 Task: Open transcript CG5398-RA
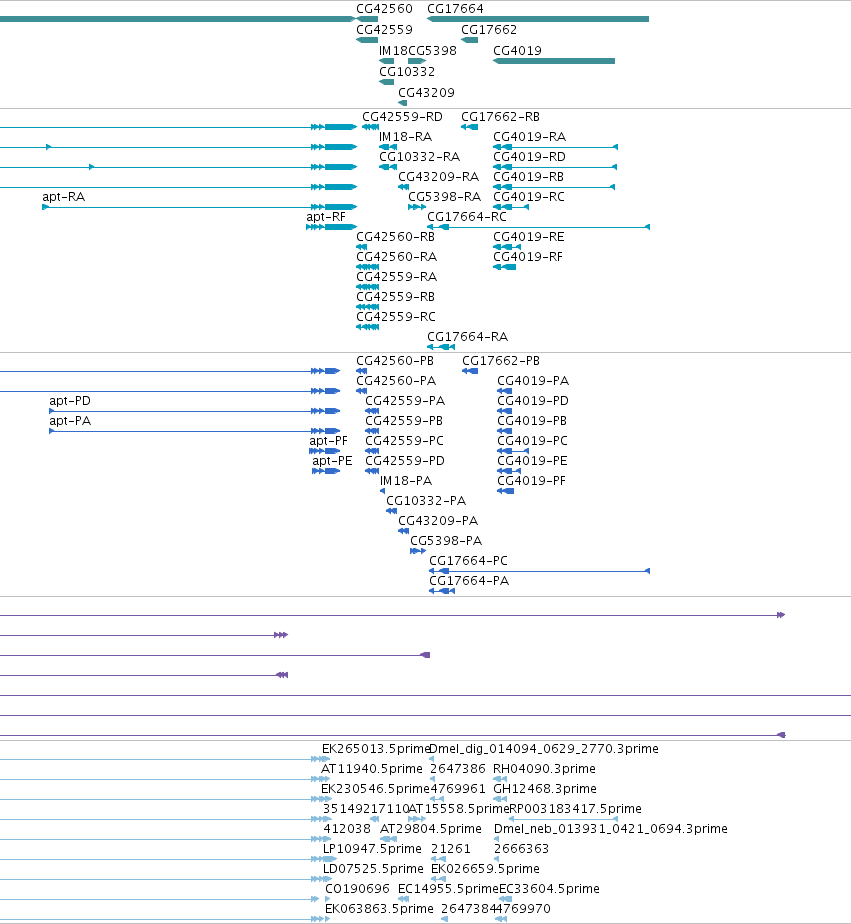click(x=444, y=197)
